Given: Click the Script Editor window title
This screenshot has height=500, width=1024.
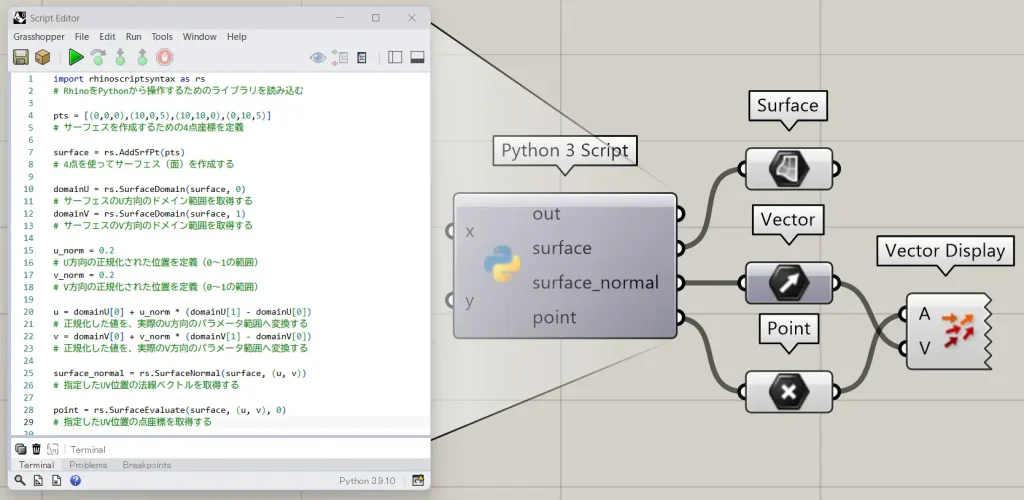Looking at the screenshot, I should click(x=55, y=18).
